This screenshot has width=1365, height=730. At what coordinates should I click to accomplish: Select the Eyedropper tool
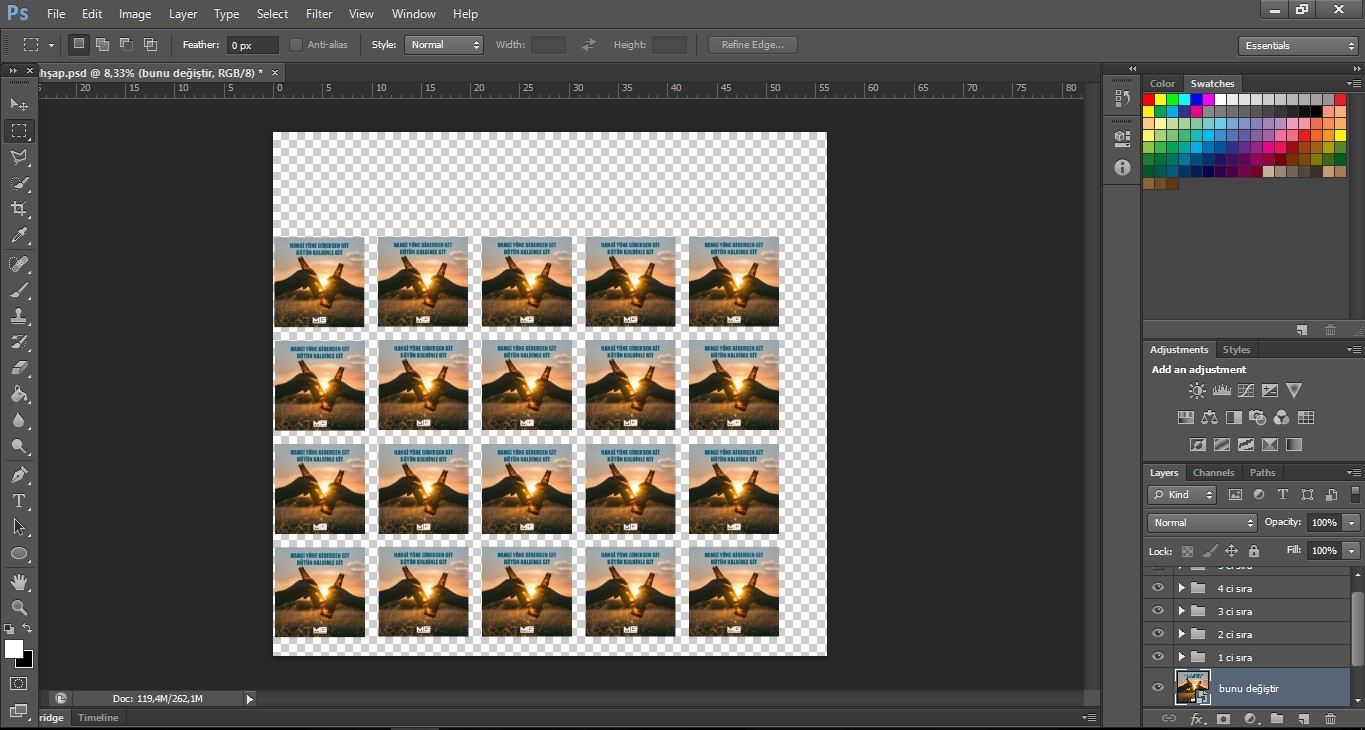coord(19,236)
